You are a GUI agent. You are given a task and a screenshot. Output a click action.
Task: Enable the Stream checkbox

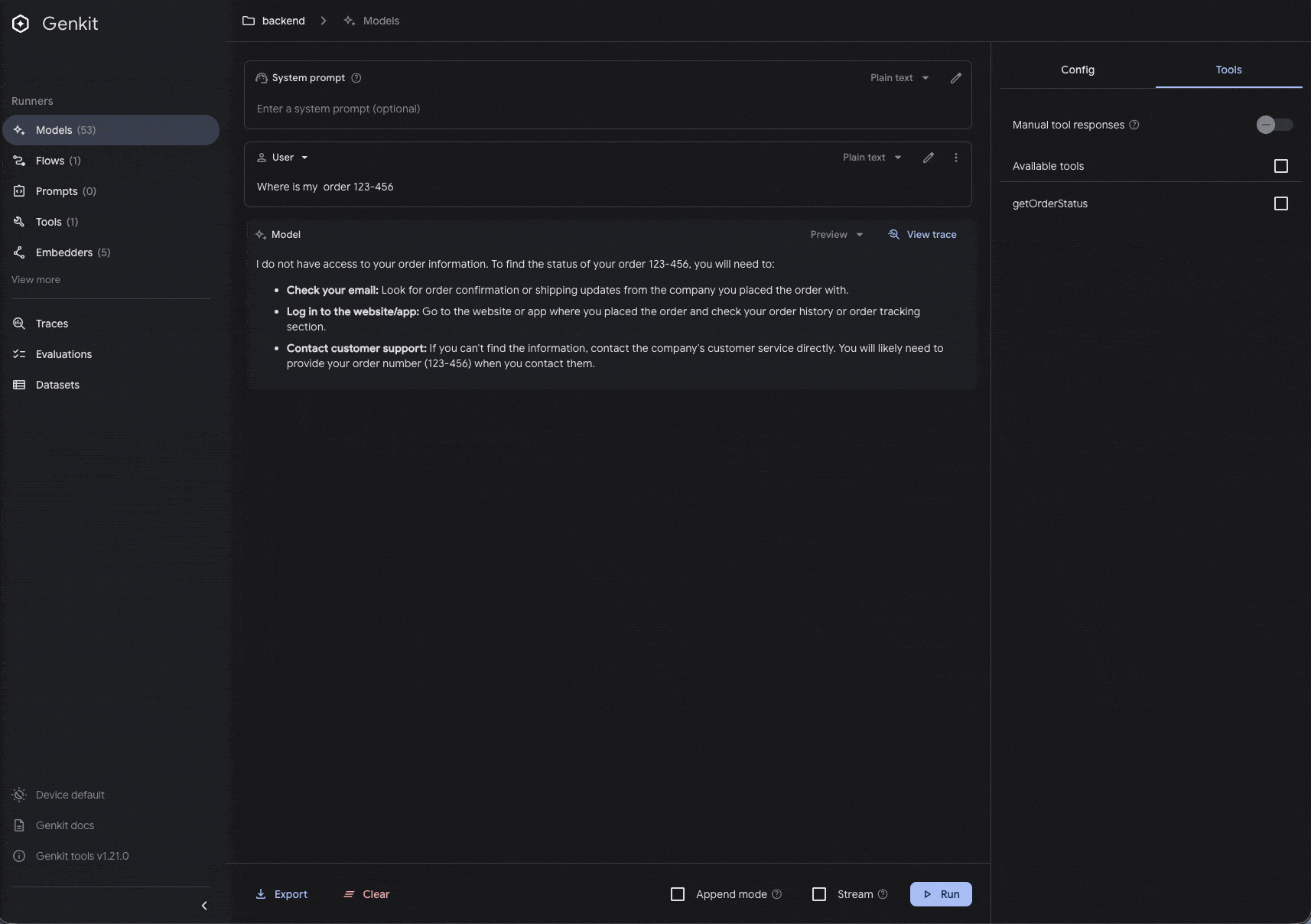point(818,894)
